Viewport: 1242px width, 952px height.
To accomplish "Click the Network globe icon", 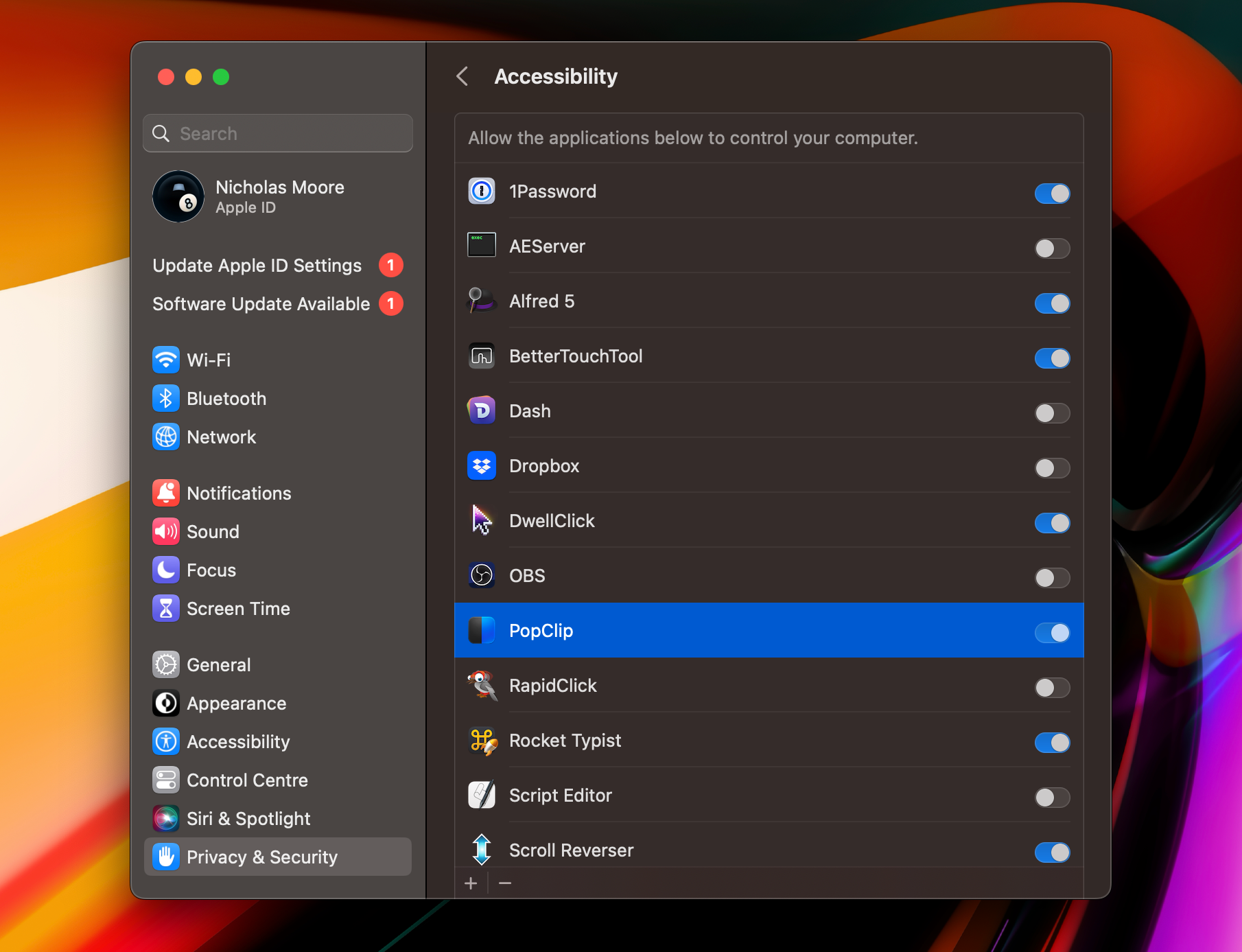I will coord(166,437).
